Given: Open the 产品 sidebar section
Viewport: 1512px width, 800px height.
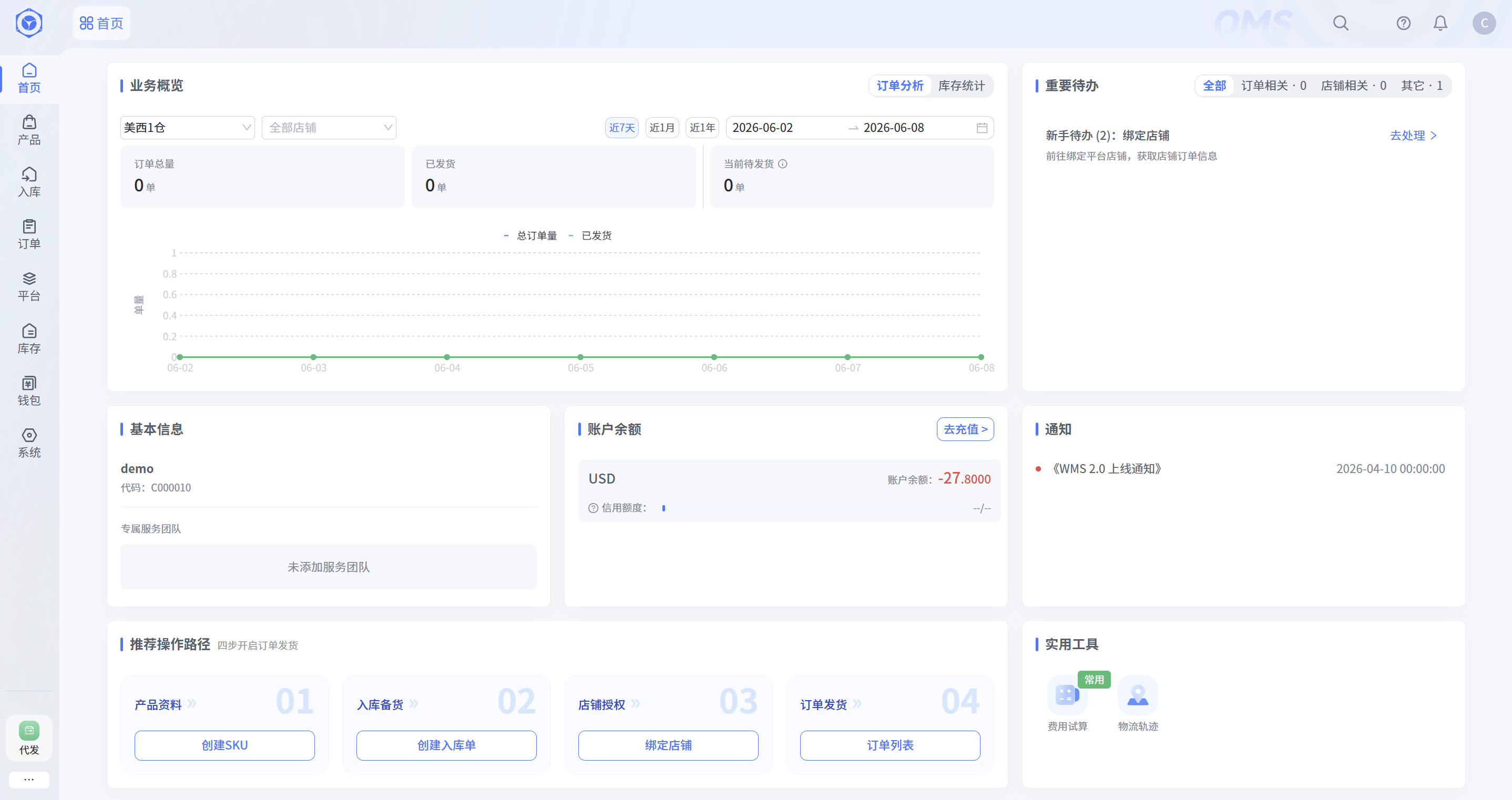Looking at the screenshot, I should 29,130.
